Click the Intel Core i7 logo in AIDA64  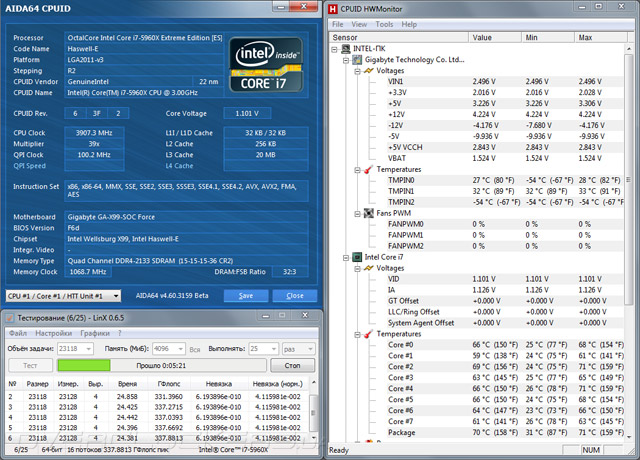[266, 64]
